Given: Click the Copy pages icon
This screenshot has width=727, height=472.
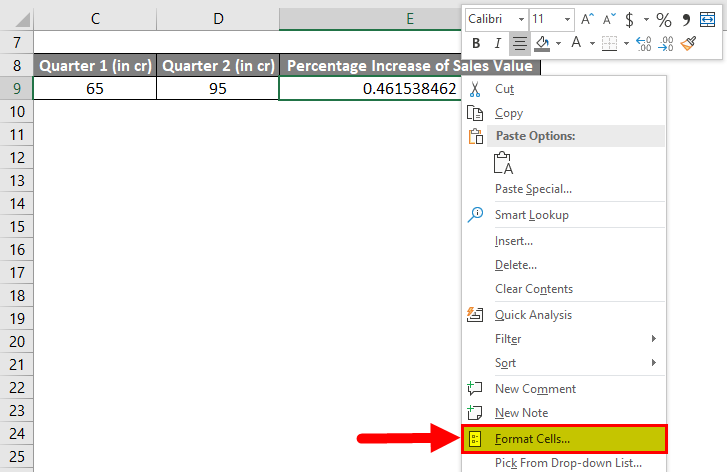Looking at the screenshot, I should point(475,113).
